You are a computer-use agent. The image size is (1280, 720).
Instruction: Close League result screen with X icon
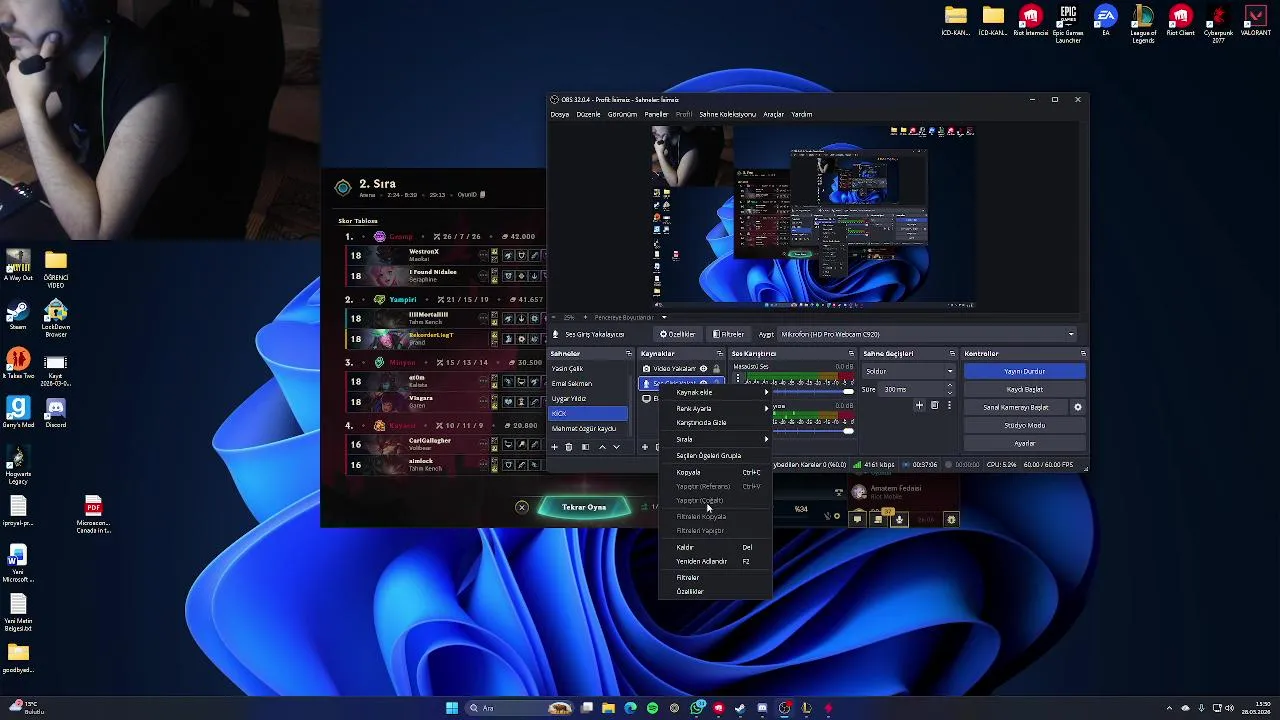(x=521, y=507)
